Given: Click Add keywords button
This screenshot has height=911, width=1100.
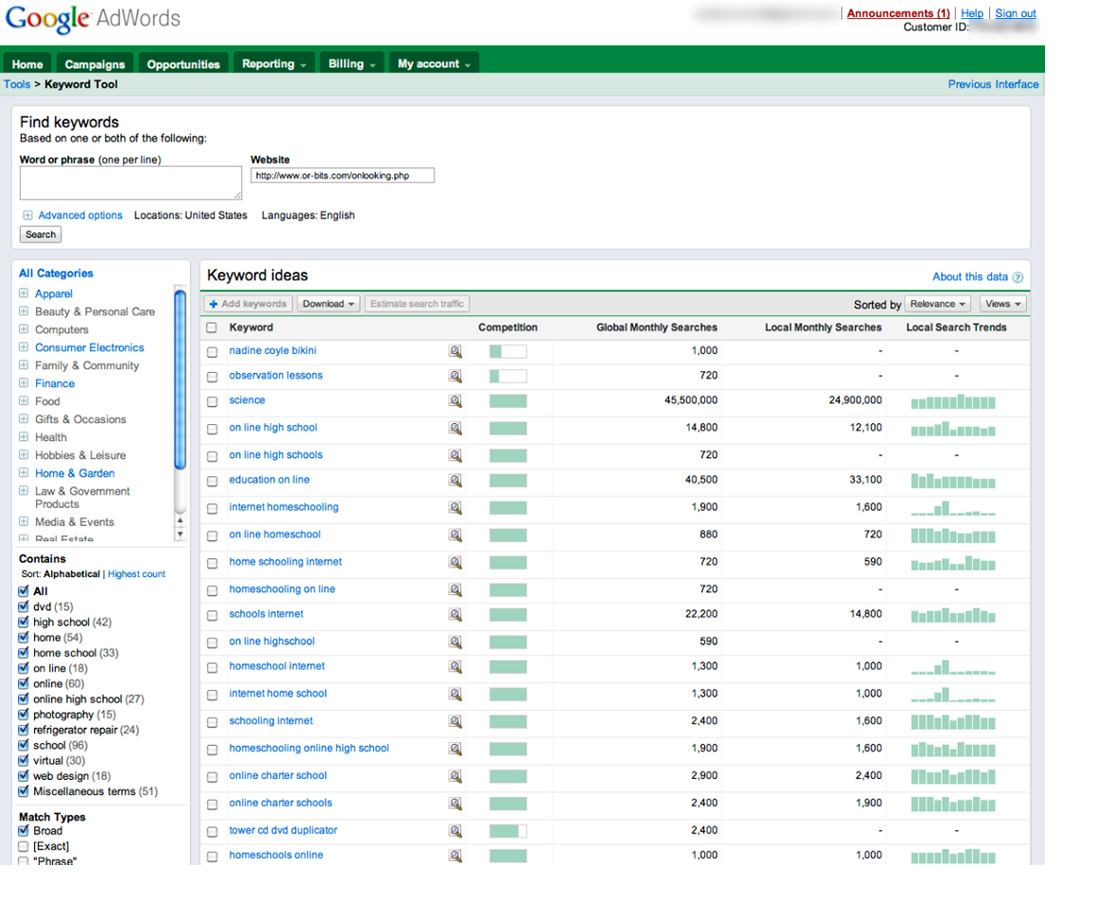Looking at the screenshot, I should click(x=248, y=304).
